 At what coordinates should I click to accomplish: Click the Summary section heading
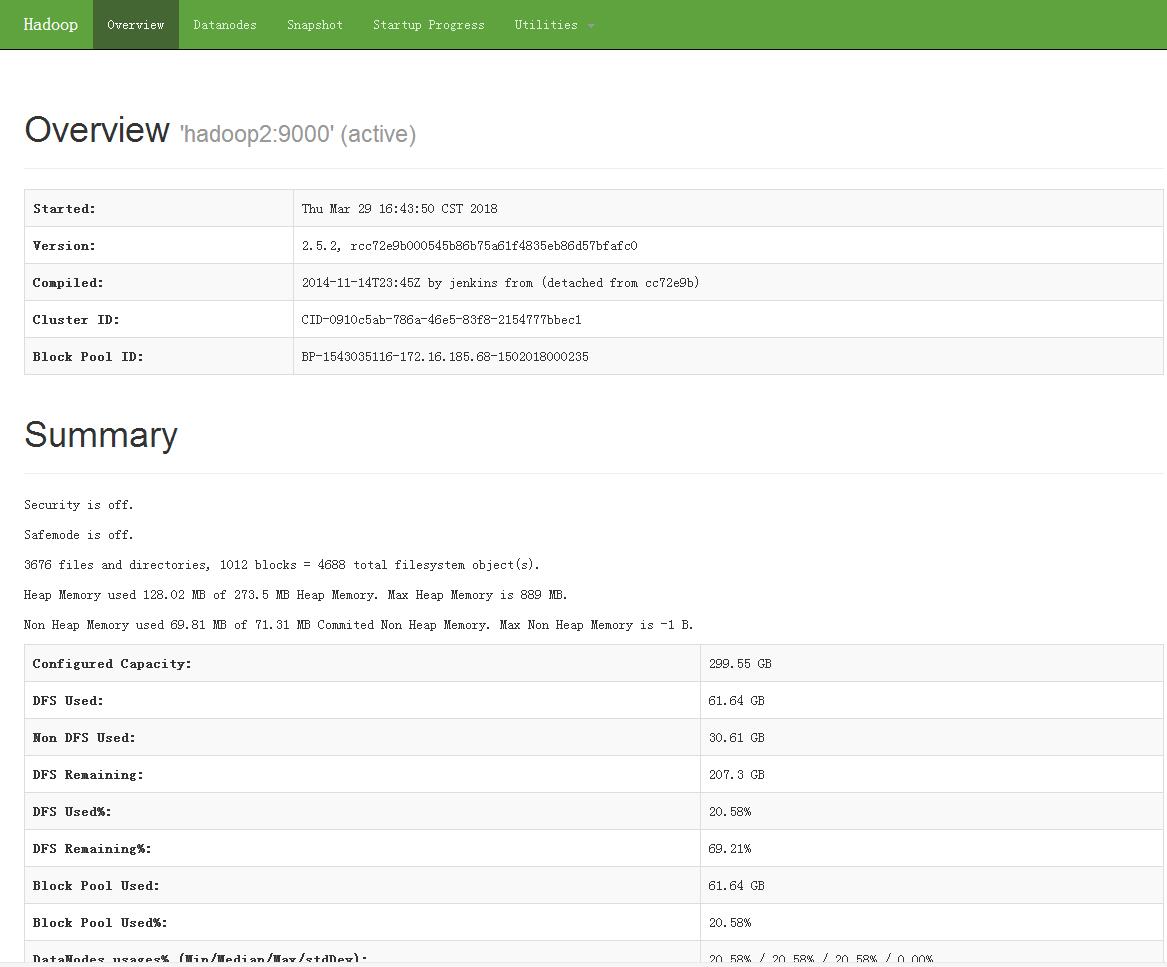click(x=101, y=435)
